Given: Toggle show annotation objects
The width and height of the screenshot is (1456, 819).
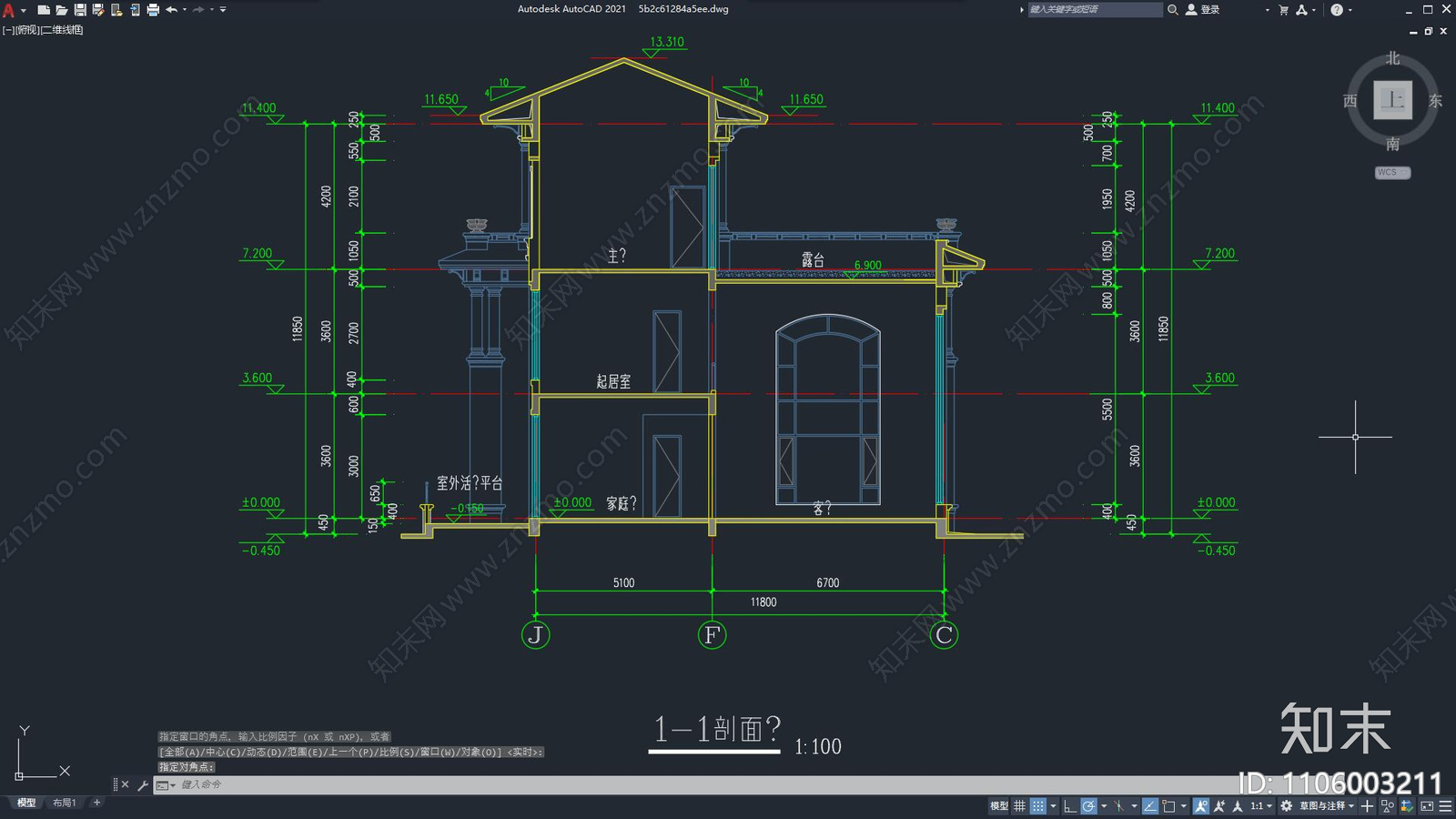Looking at the screenshot, I should tap(1201, 806).
